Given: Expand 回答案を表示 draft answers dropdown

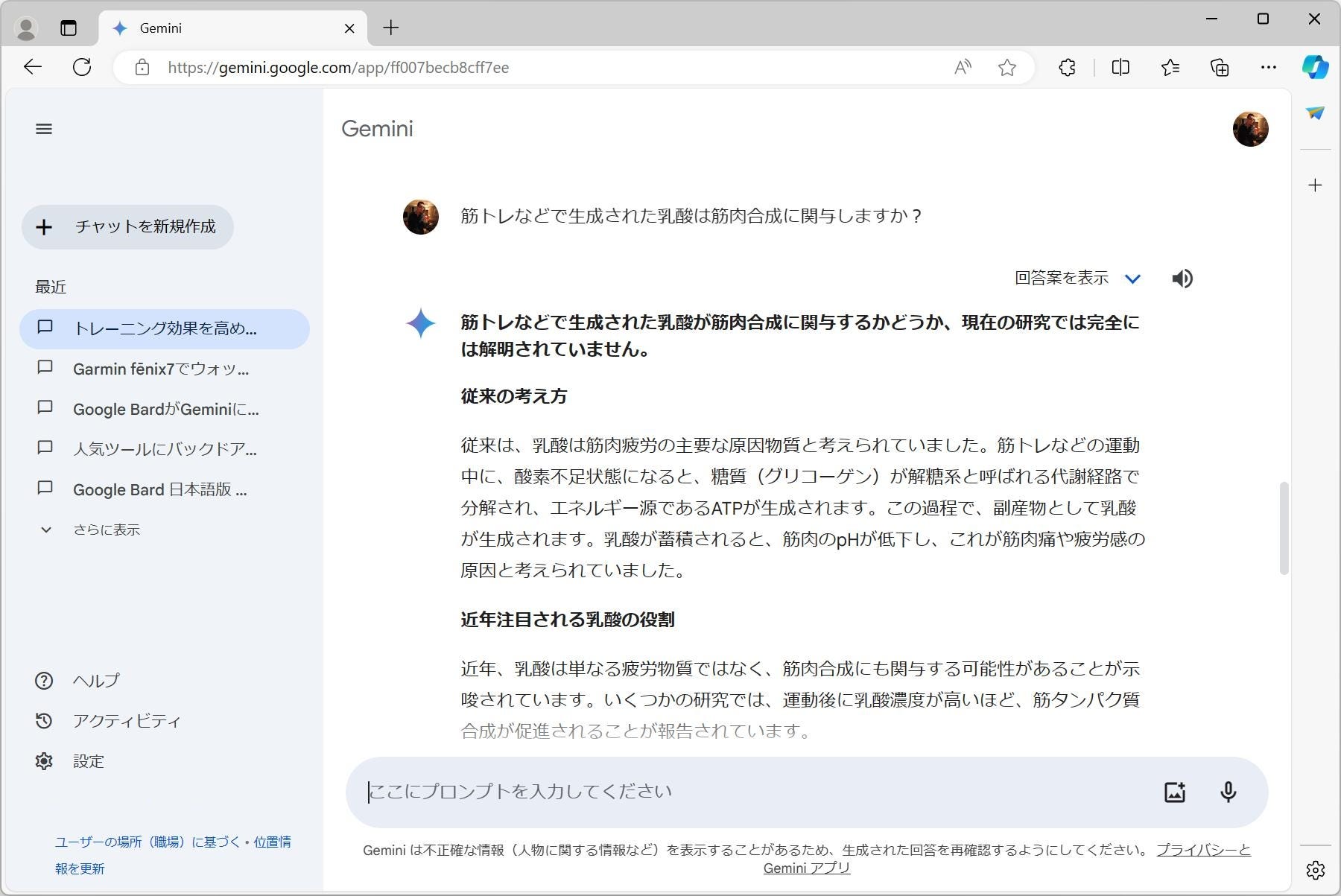Looking at the screenshot, I should coord(1078,279).
